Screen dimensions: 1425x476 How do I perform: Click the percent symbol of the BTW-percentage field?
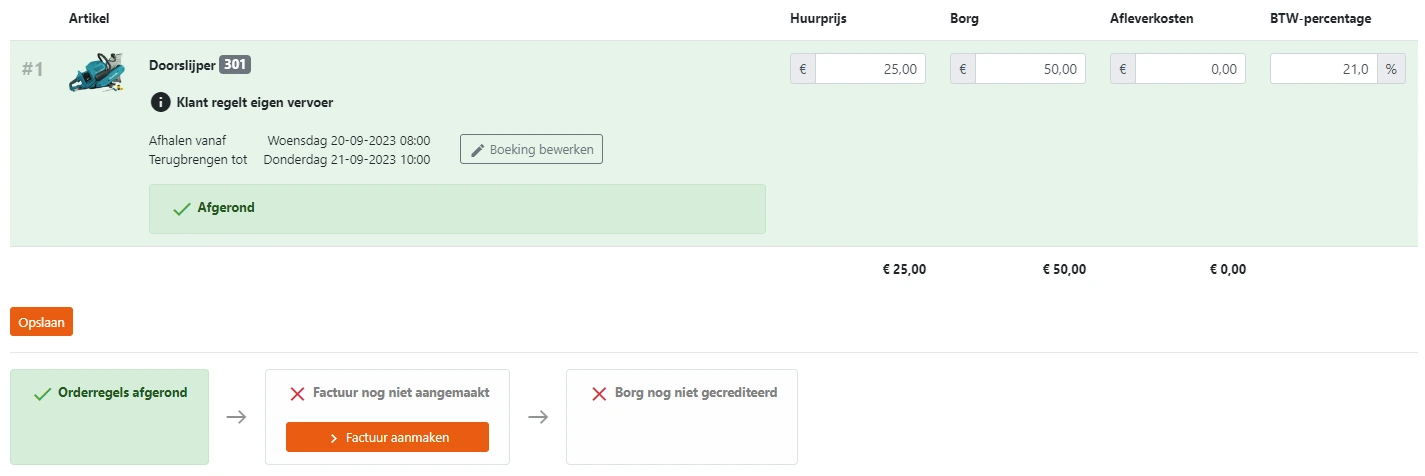click(1391, 69)
